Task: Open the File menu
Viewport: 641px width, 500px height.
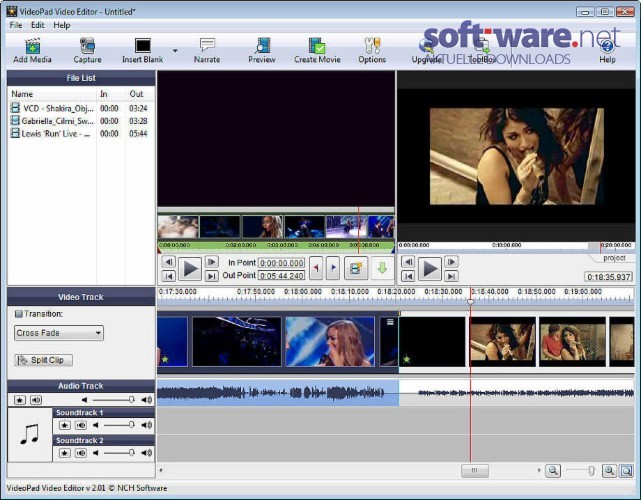Action: click(16, 25)
